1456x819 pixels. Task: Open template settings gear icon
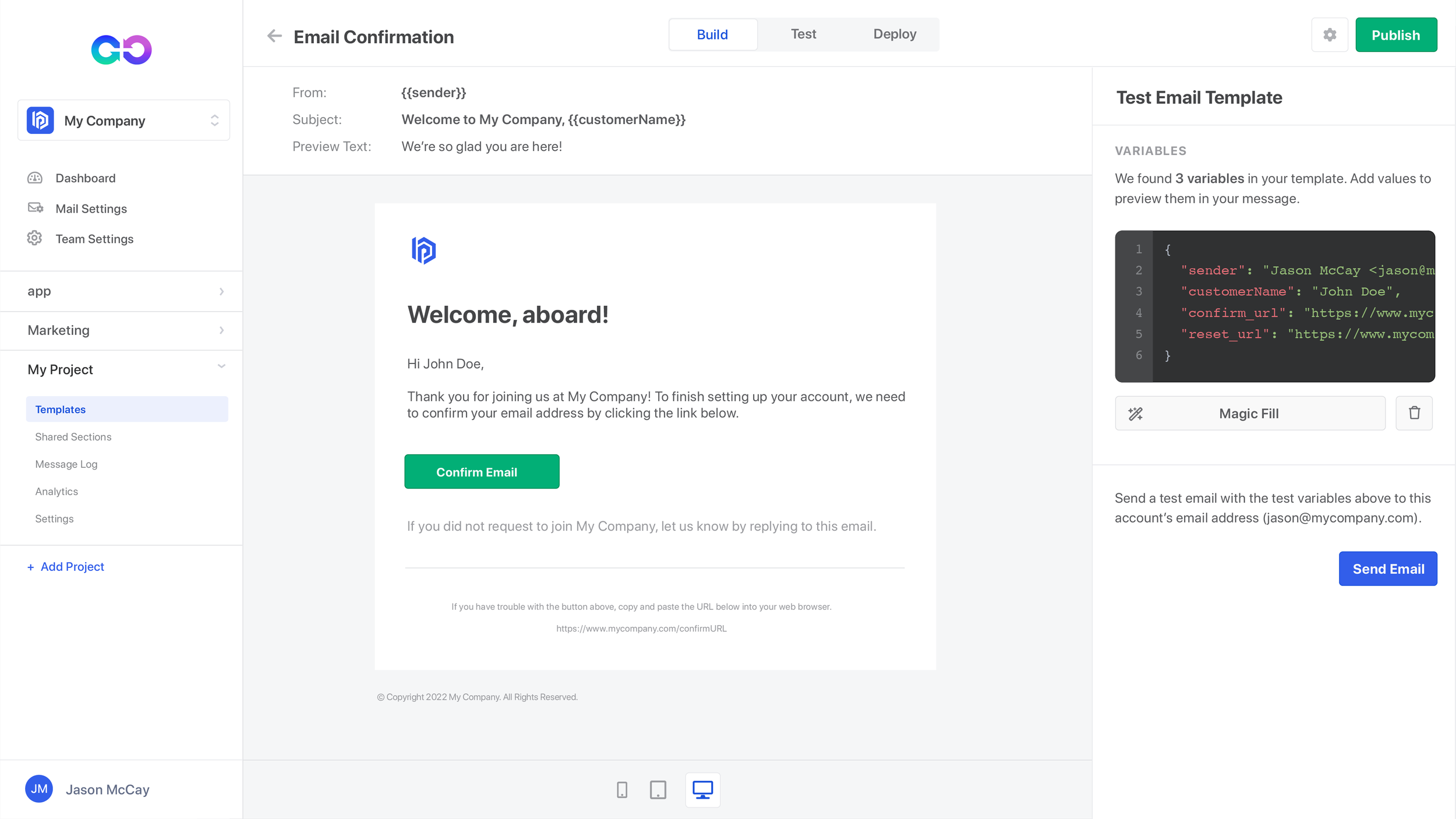(x=1329, y=35)
